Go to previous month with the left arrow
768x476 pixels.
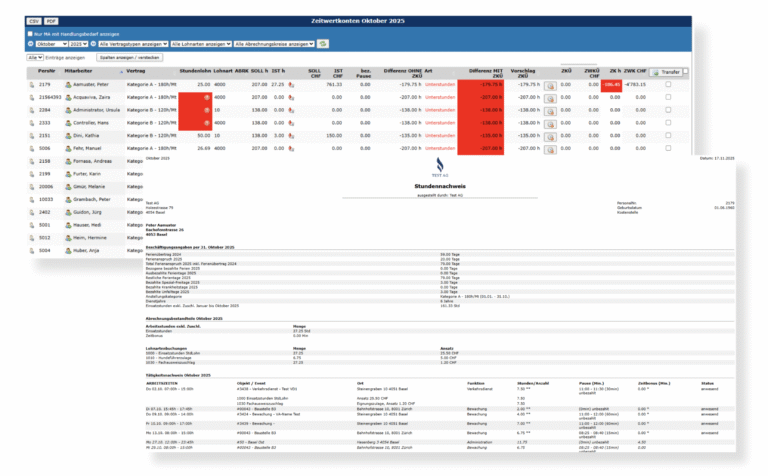click(x=30, y=44)
